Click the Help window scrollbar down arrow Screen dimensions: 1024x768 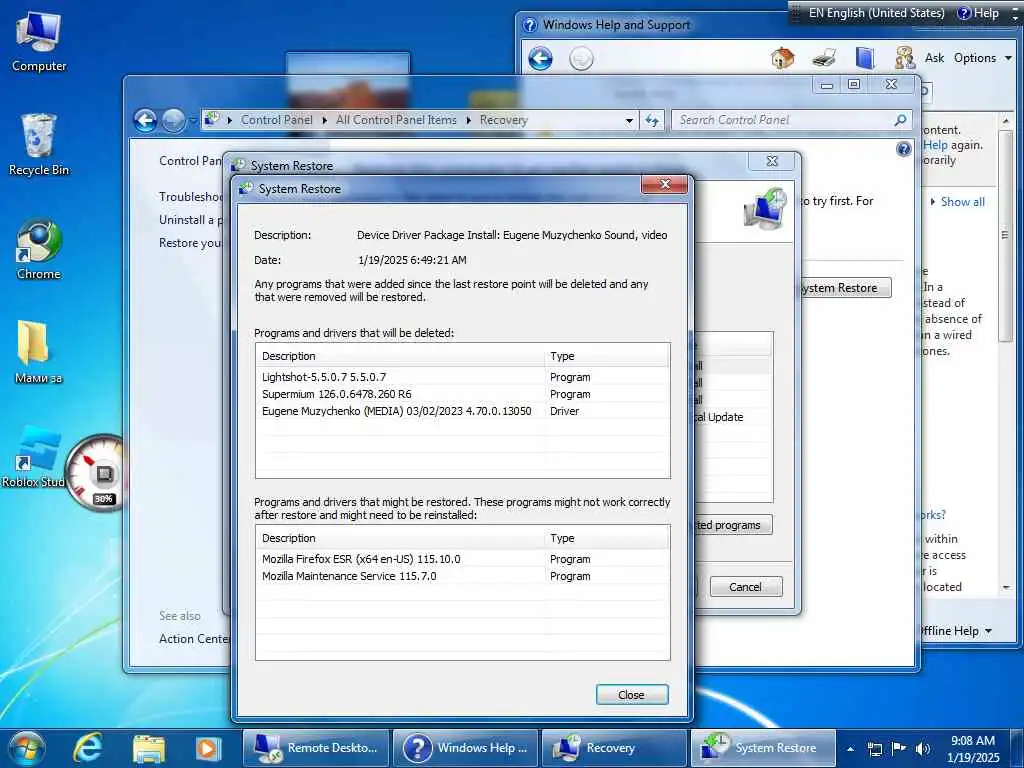pos(1006,588)
